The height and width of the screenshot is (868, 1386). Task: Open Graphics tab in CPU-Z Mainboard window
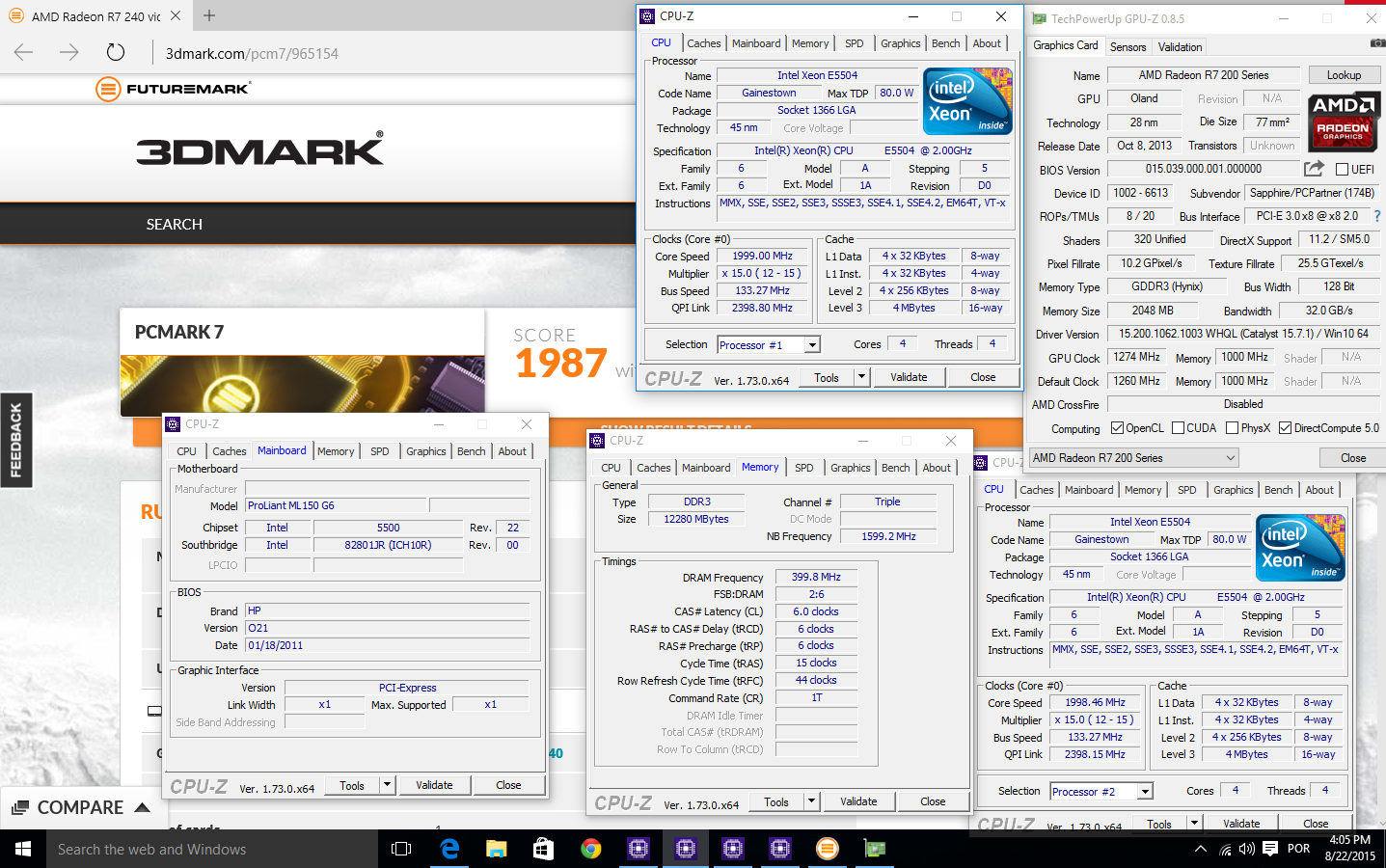tap(426, 451)
